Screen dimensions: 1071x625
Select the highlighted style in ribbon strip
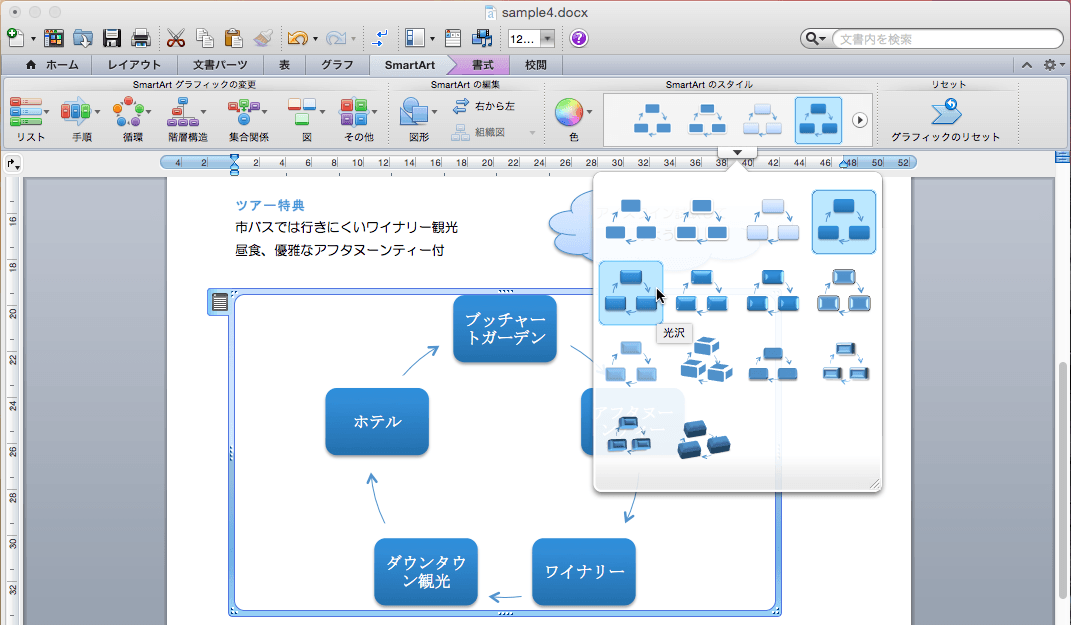[x=818, y=120]
